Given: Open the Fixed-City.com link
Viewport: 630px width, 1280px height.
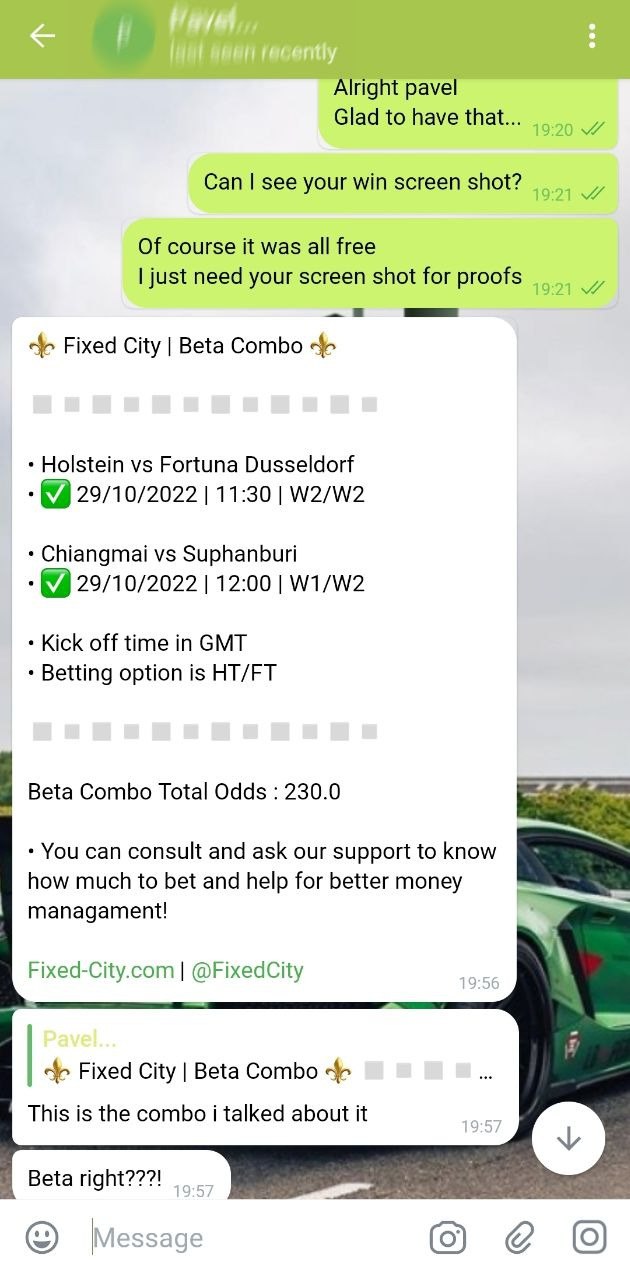Looking at the screenshot, I should [100, 970].
